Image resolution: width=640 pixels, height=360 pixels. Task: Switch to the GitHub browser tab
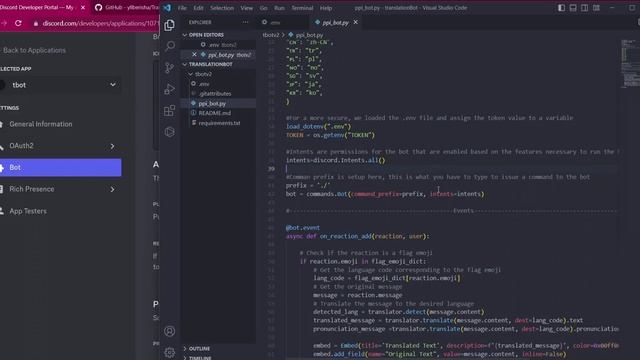coord(126,8)
